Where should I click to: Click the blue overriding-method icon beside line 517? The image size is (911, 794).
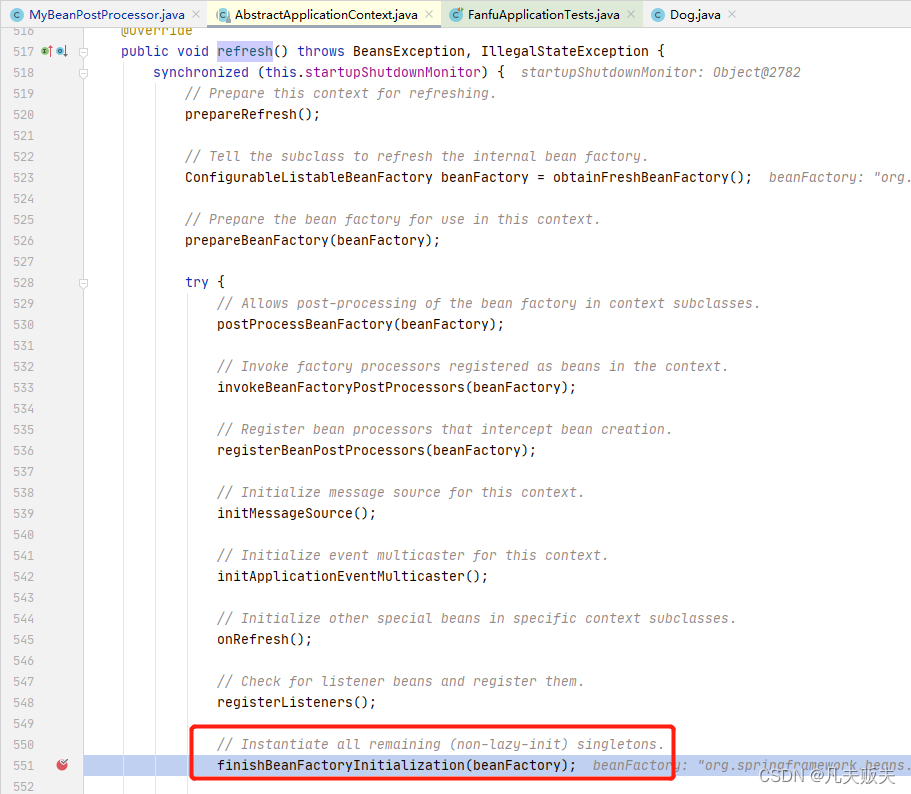point(60,51)
